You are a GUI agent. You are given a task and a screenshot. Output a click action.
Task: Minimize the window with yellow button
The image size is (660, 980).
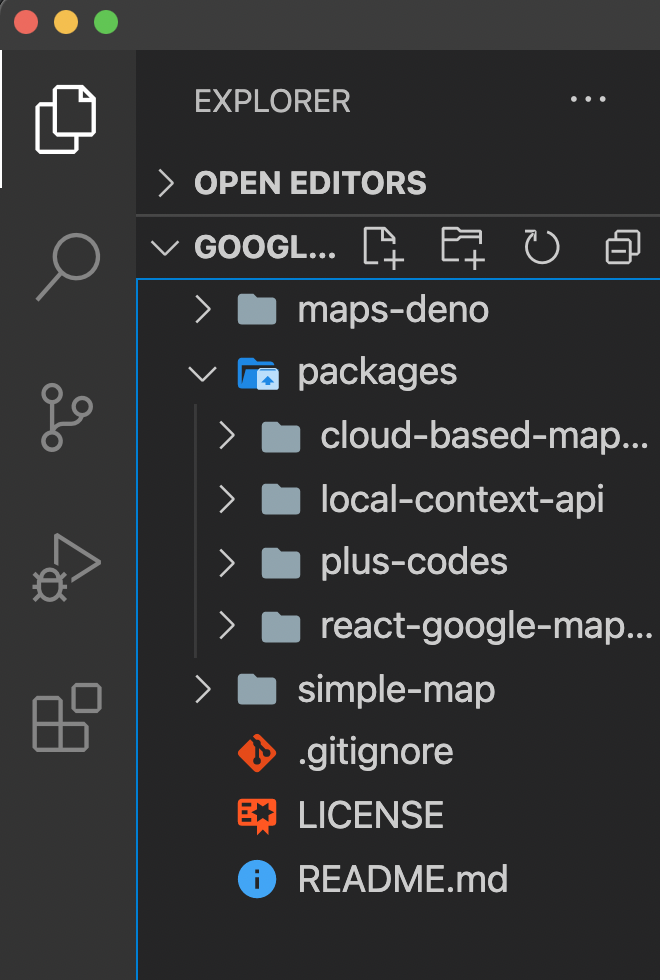(x=66, y=22)
